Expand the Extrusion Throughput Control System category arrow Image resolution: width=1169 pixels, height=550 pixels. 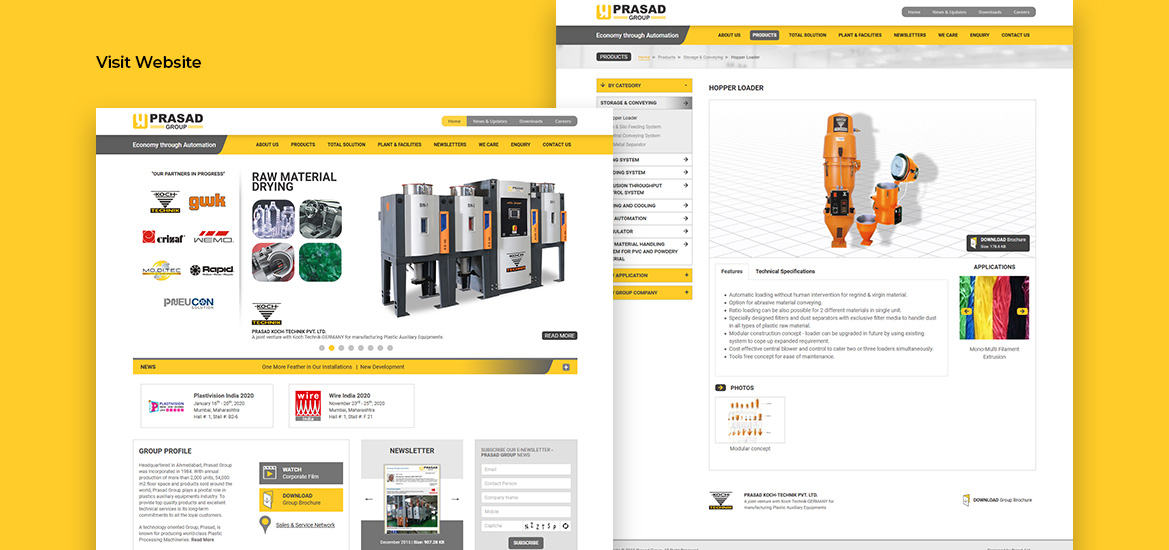click(x=685, y=186)
